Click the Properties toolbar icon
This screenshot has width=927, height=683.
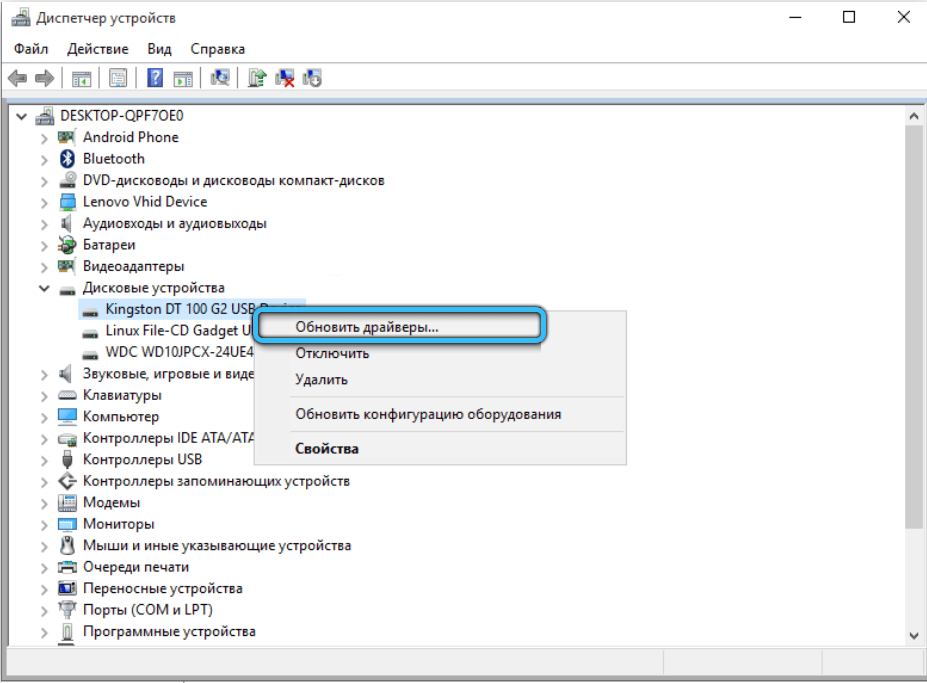click(x=118, y=78)
